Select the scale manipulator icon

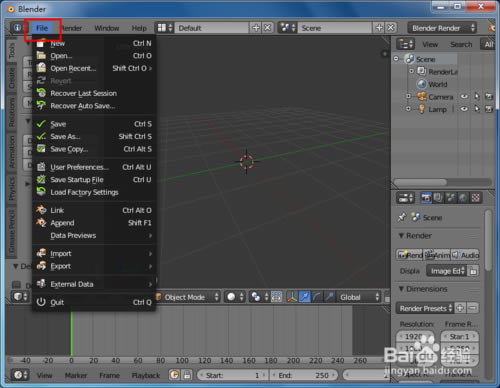click(329, 297)
